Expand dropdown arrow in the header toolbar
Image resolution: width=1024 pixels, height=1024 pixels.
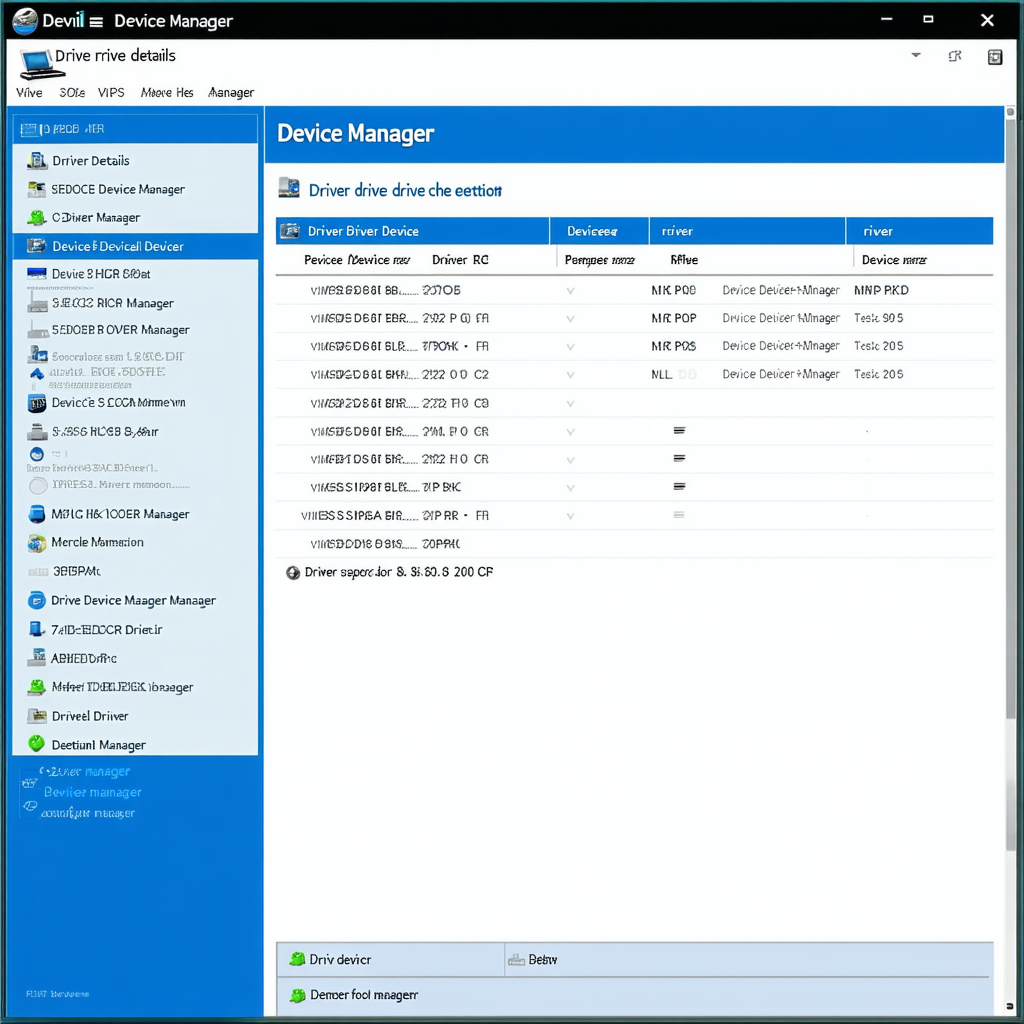coord(916,56)
